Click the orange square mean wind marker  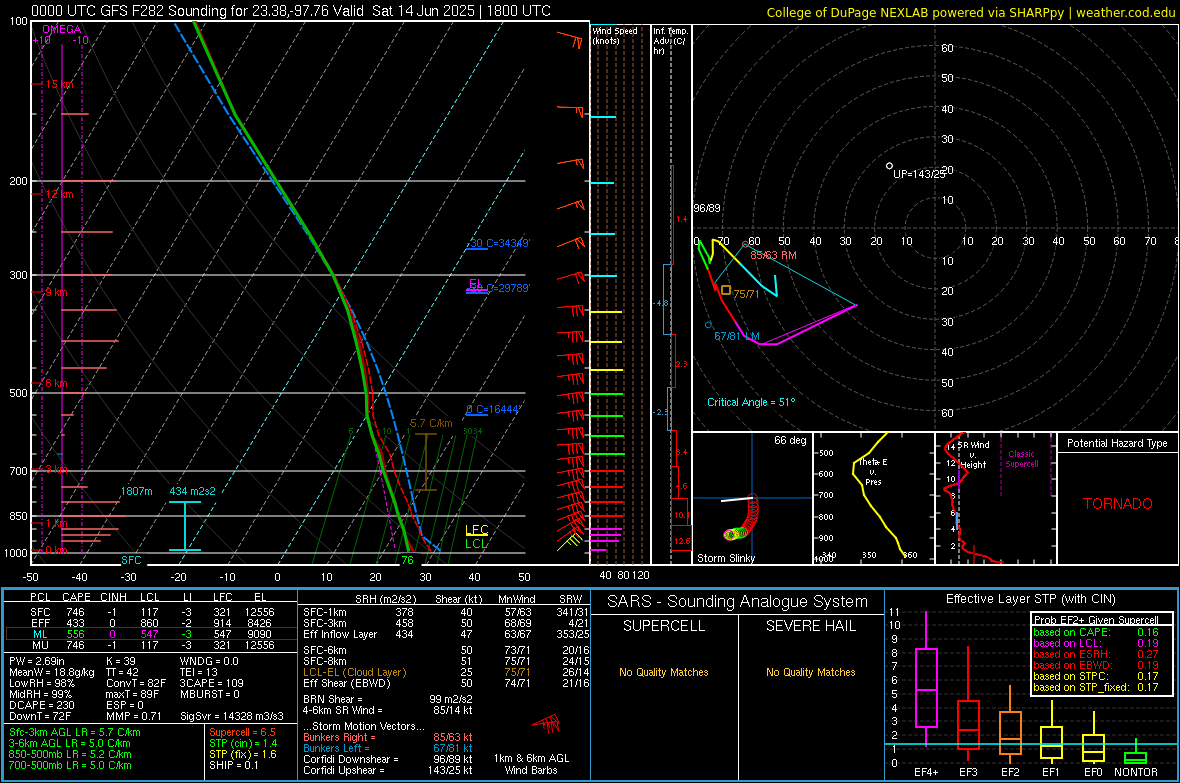click(725, 290)
